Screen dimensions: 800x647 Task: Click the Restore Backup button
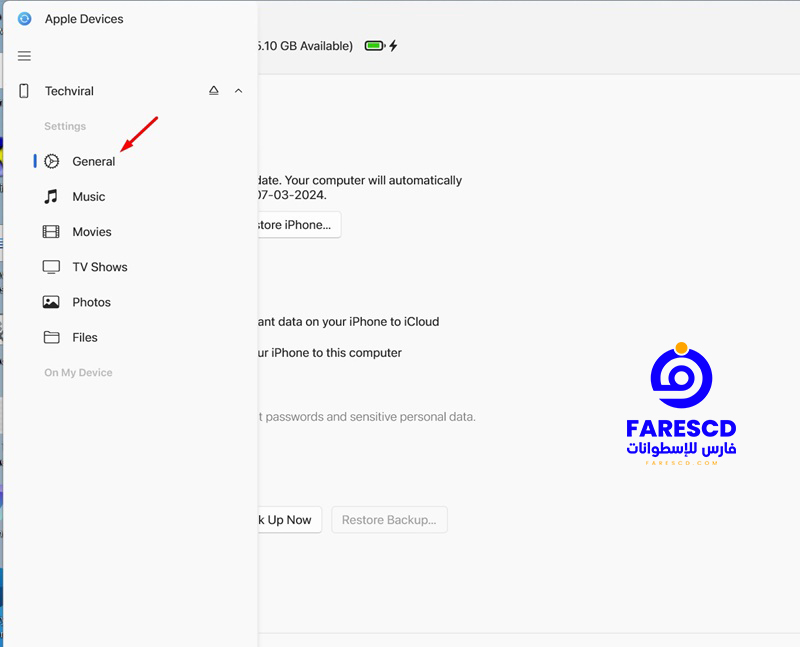coord(389,519)
